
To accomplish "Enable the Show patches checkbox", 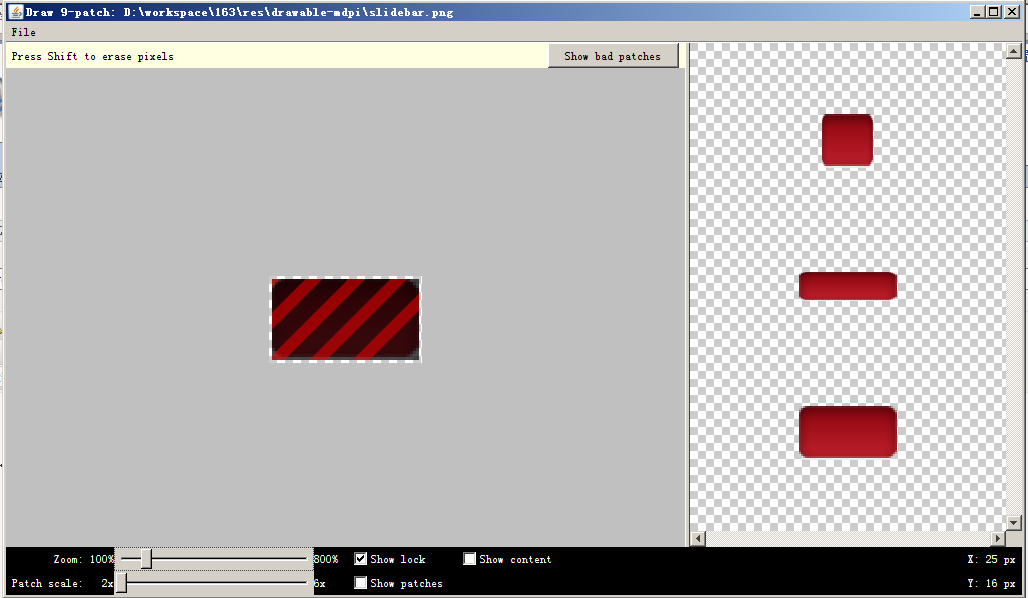I will [361, 582].
